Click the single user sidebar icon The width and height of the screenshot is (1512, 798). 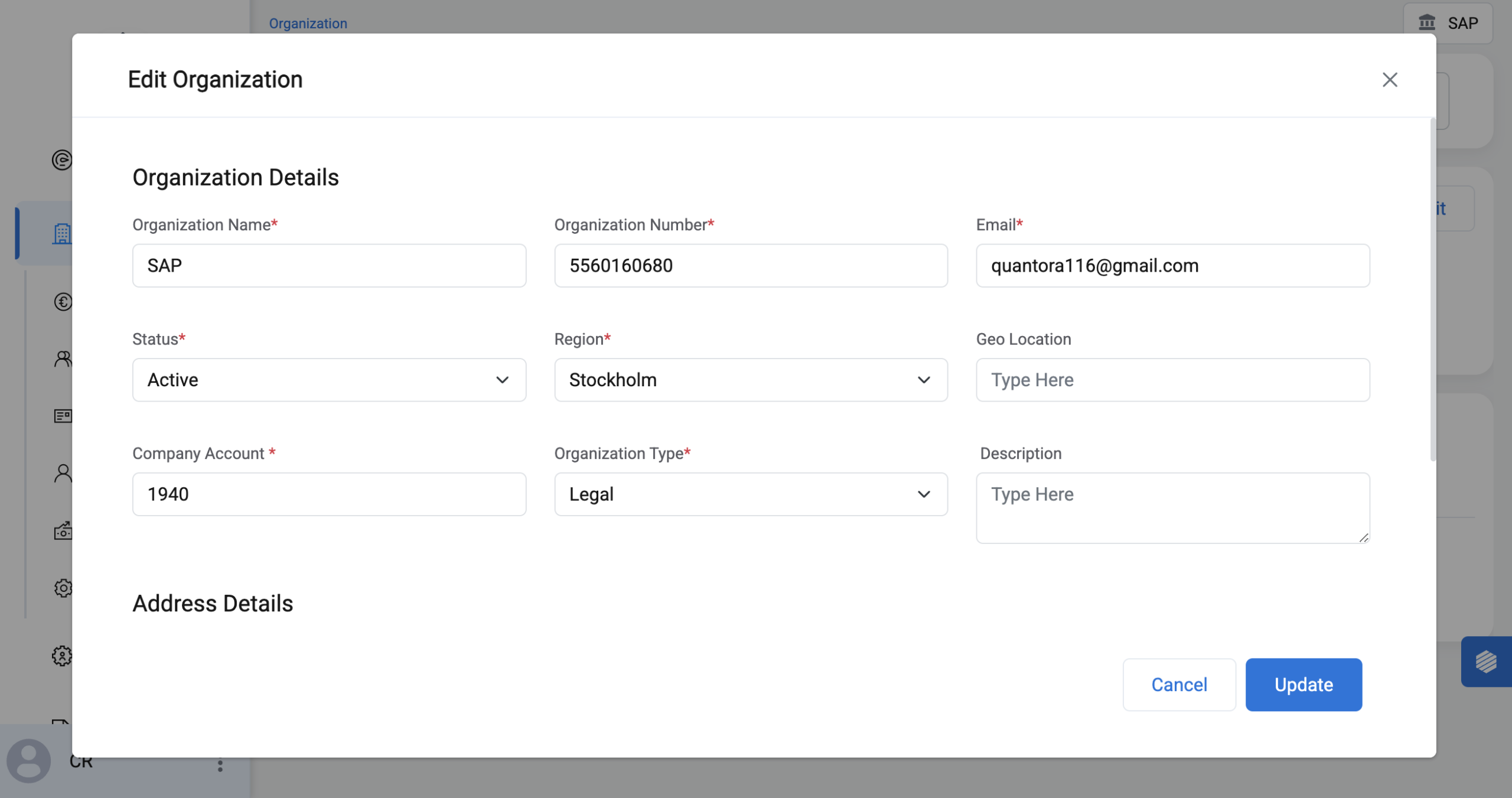[x=63, y=473]
